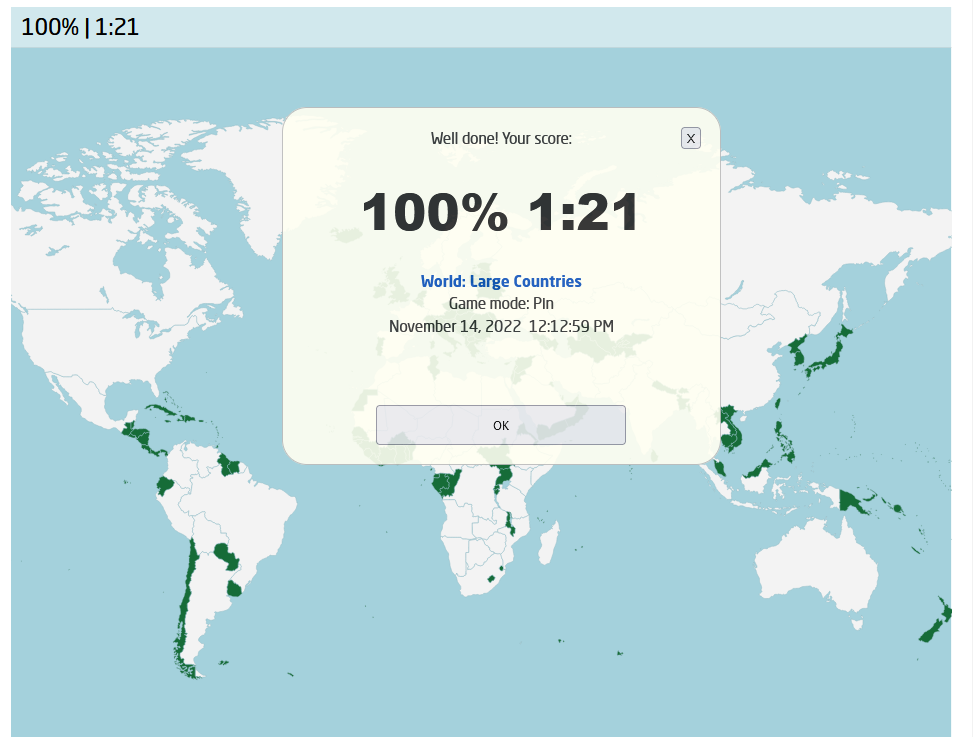The width and height of the screenshot is (973, 737).
Task: Select Ecuador on the map
Action: pyautogui.click(x=164, y=484)
